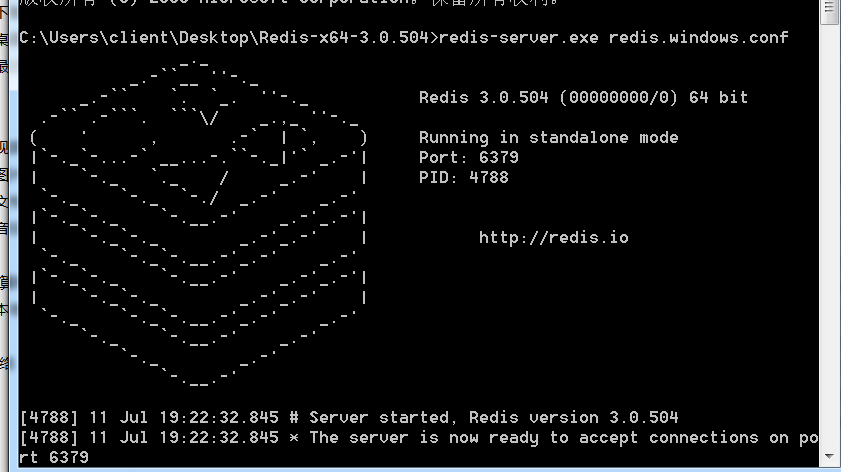
Task: Click the 'PID: 4788' line
Action: [x=463, y=178]
